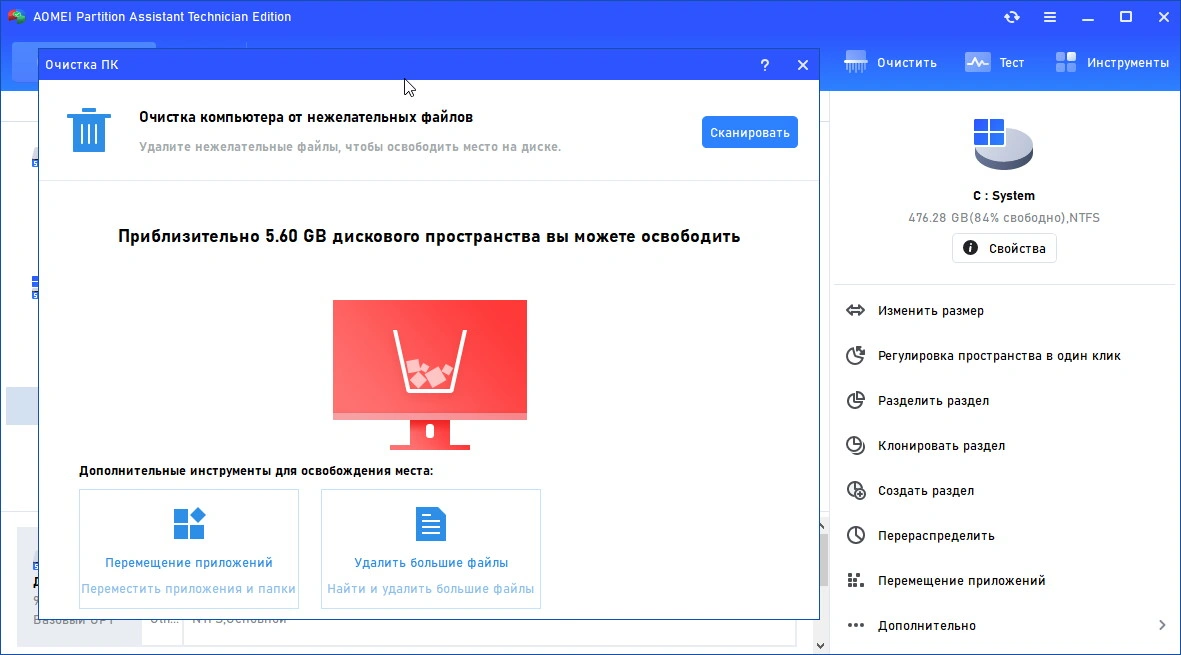Click the Очистка компьютера от нежелательных файлов heading
Screen dimensions: 1181x655
point(306,117)
